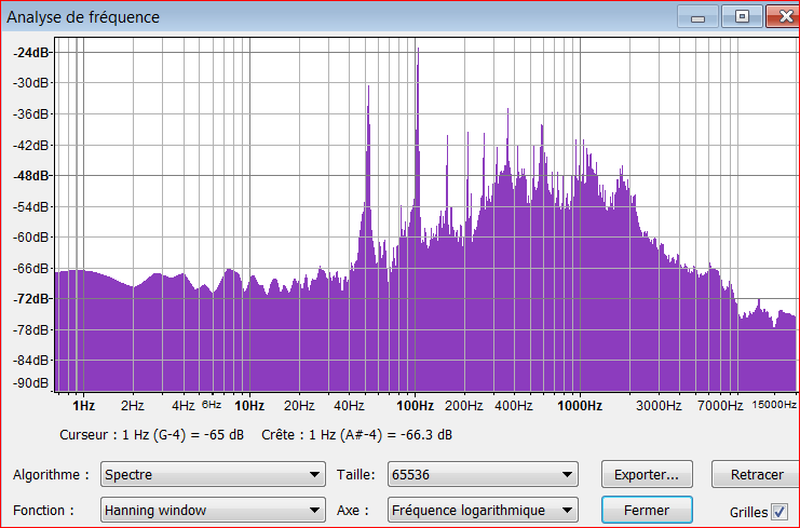Toggle the Grilles checkbox
Screen dimensions: 800x528
tap(780, 511)
